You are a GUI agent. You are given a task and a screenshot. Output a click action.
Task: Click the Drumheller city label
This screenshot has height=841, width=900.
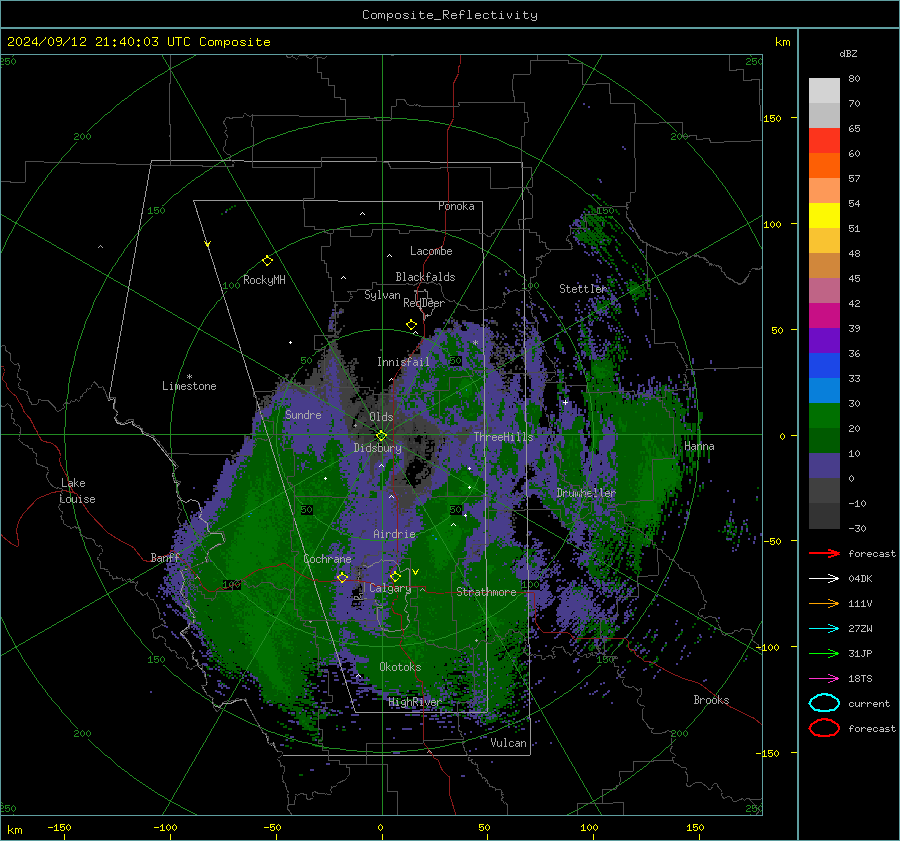586,493
